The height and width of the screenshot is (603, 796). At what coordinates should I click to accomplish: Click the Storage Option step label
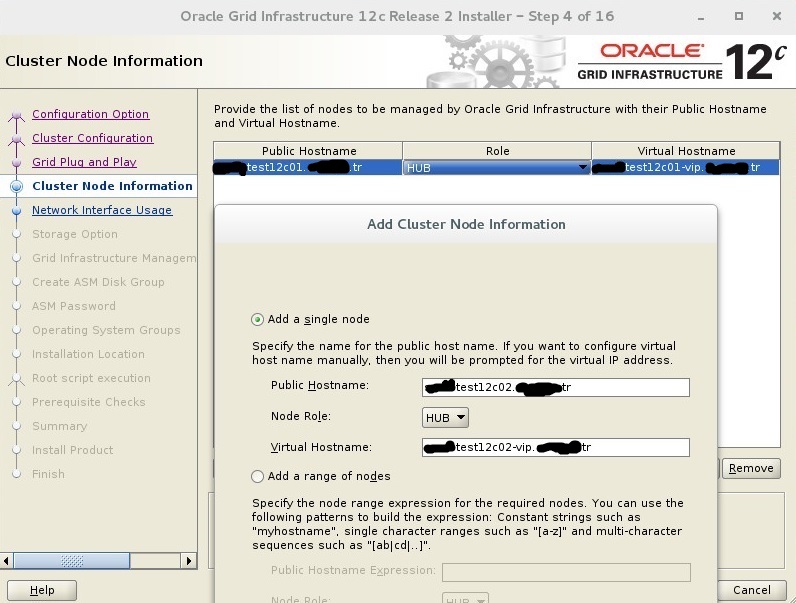75,234
